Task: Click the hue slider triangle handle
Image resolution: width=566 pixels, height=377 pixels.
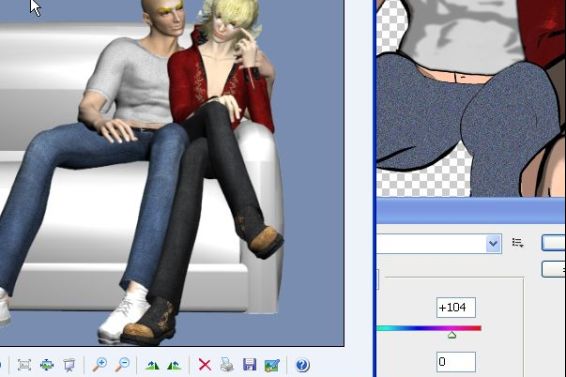Action: 452,335
